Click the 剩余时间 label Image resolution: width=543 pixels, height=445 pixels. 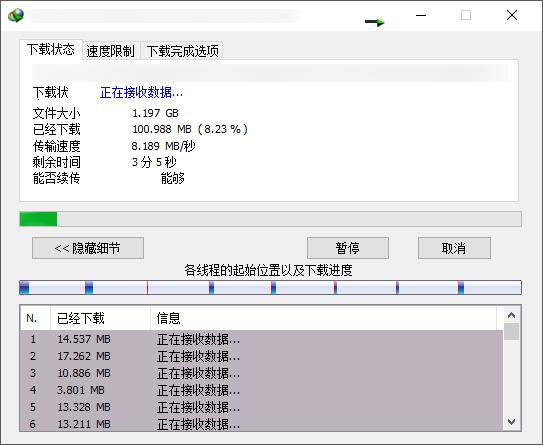coord(56,162)
